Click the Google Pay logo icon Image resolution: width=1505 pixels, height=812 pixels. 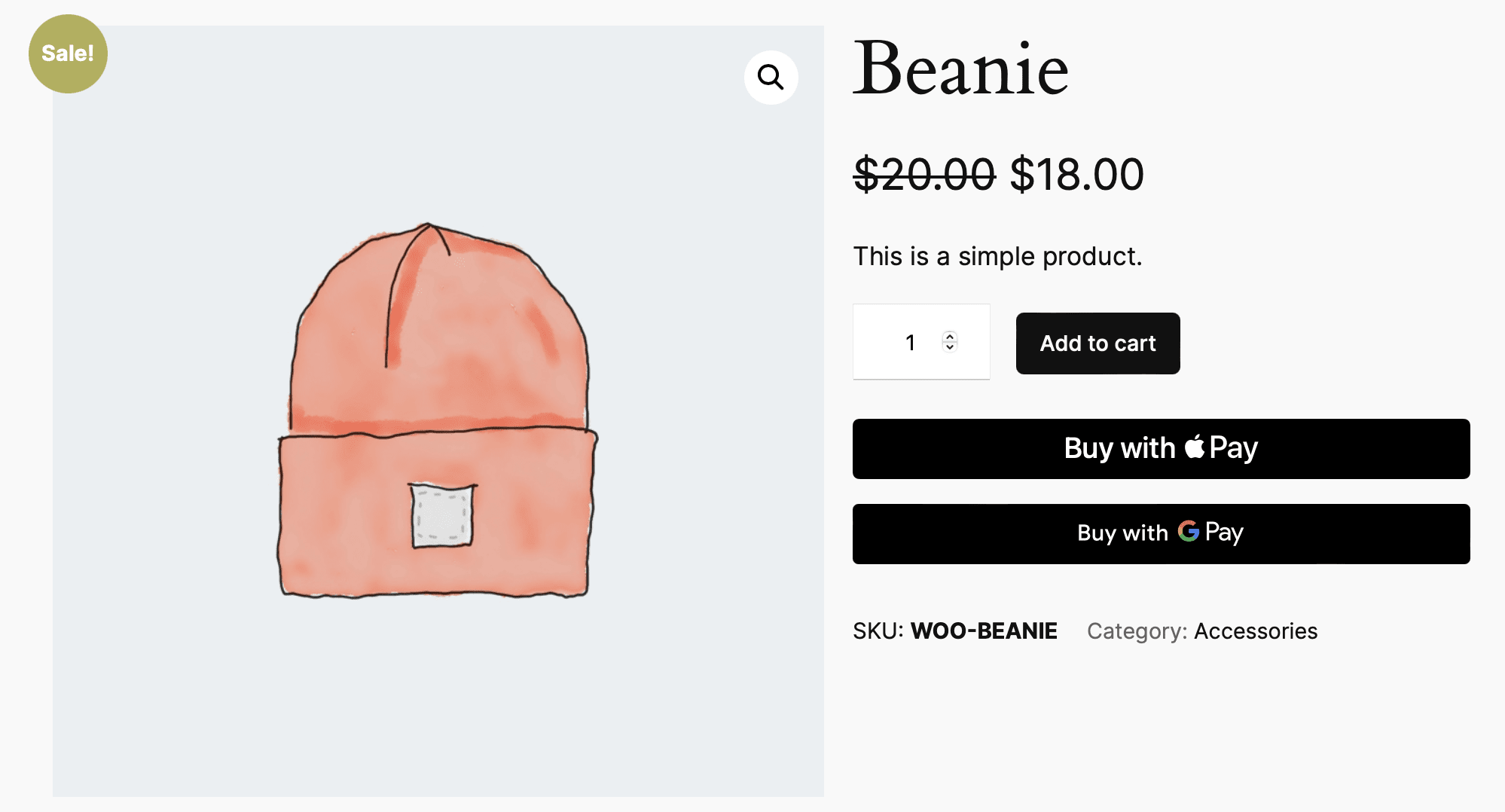click(x=1188, y=533)
